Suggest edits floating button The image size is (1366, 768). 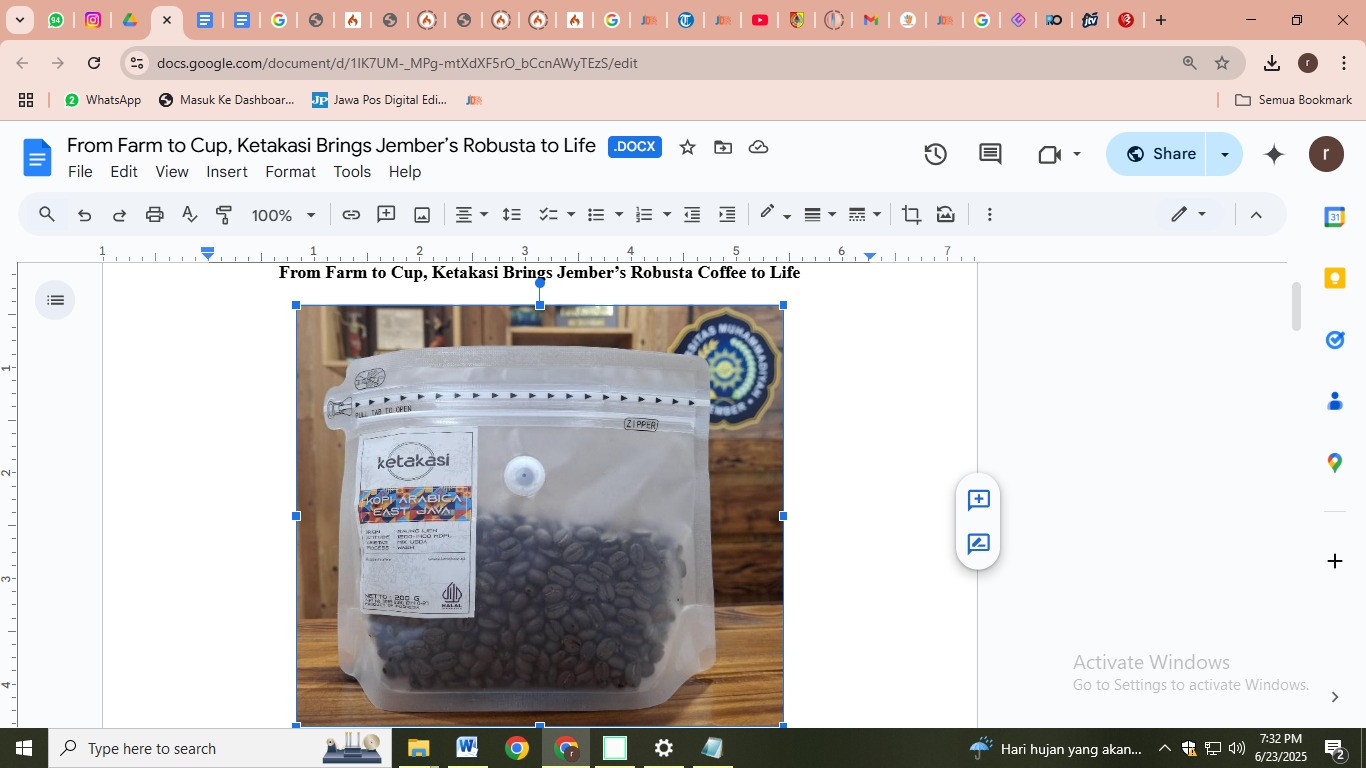978,544
